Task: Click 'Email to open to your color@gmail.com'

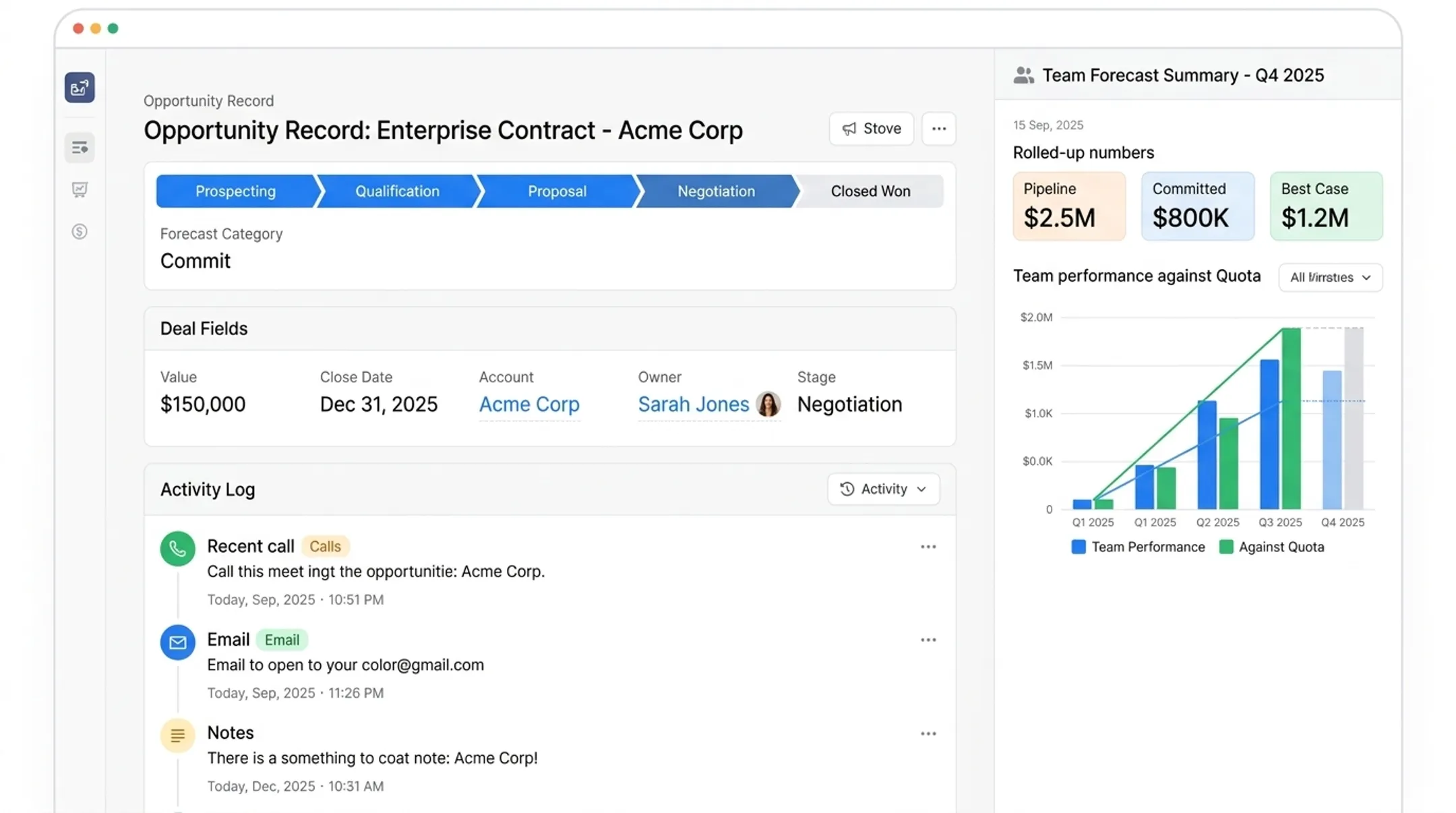Action: point(345,665)
